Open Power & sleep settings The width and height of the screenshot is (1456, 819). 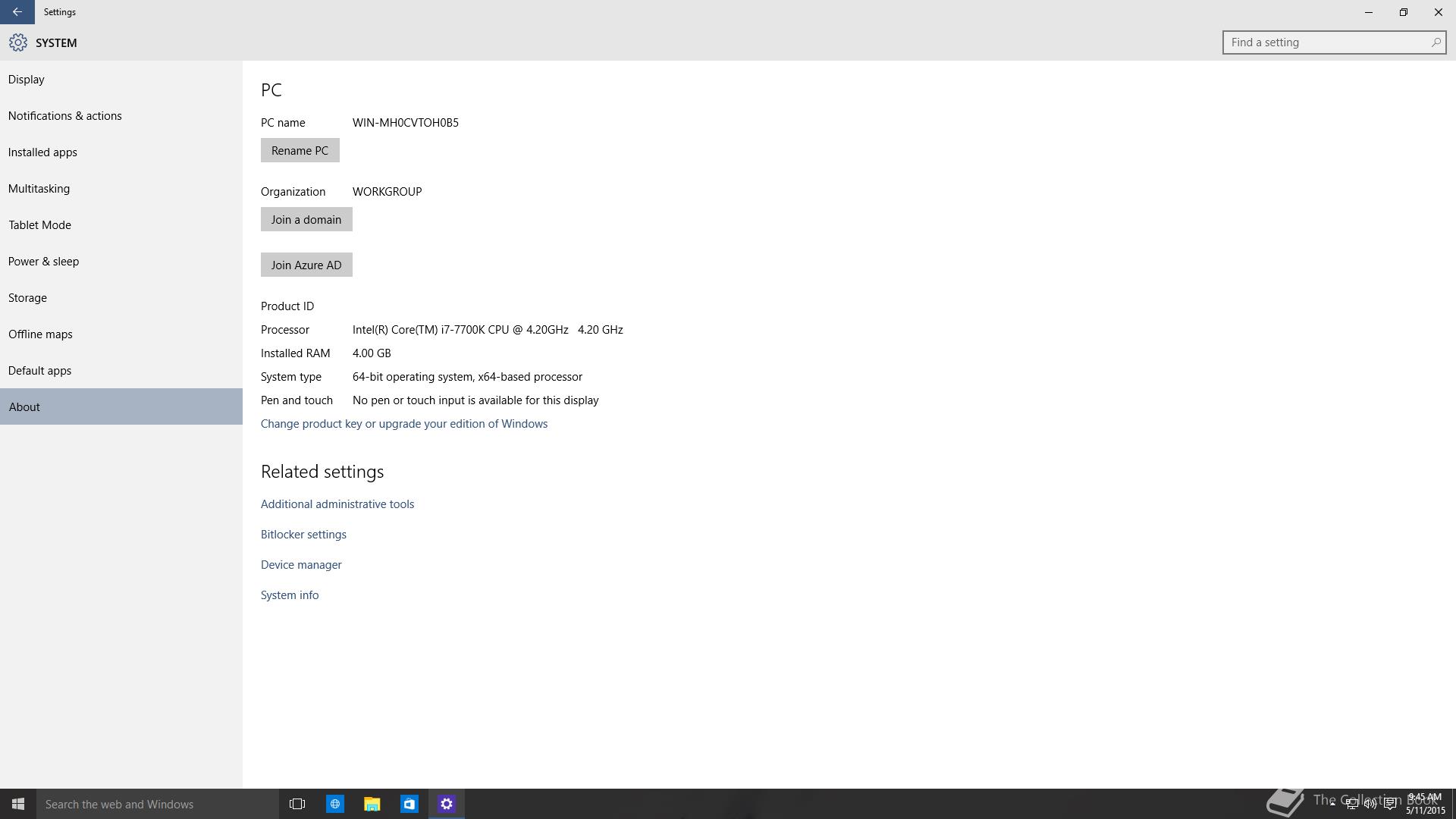click(121, 261)
